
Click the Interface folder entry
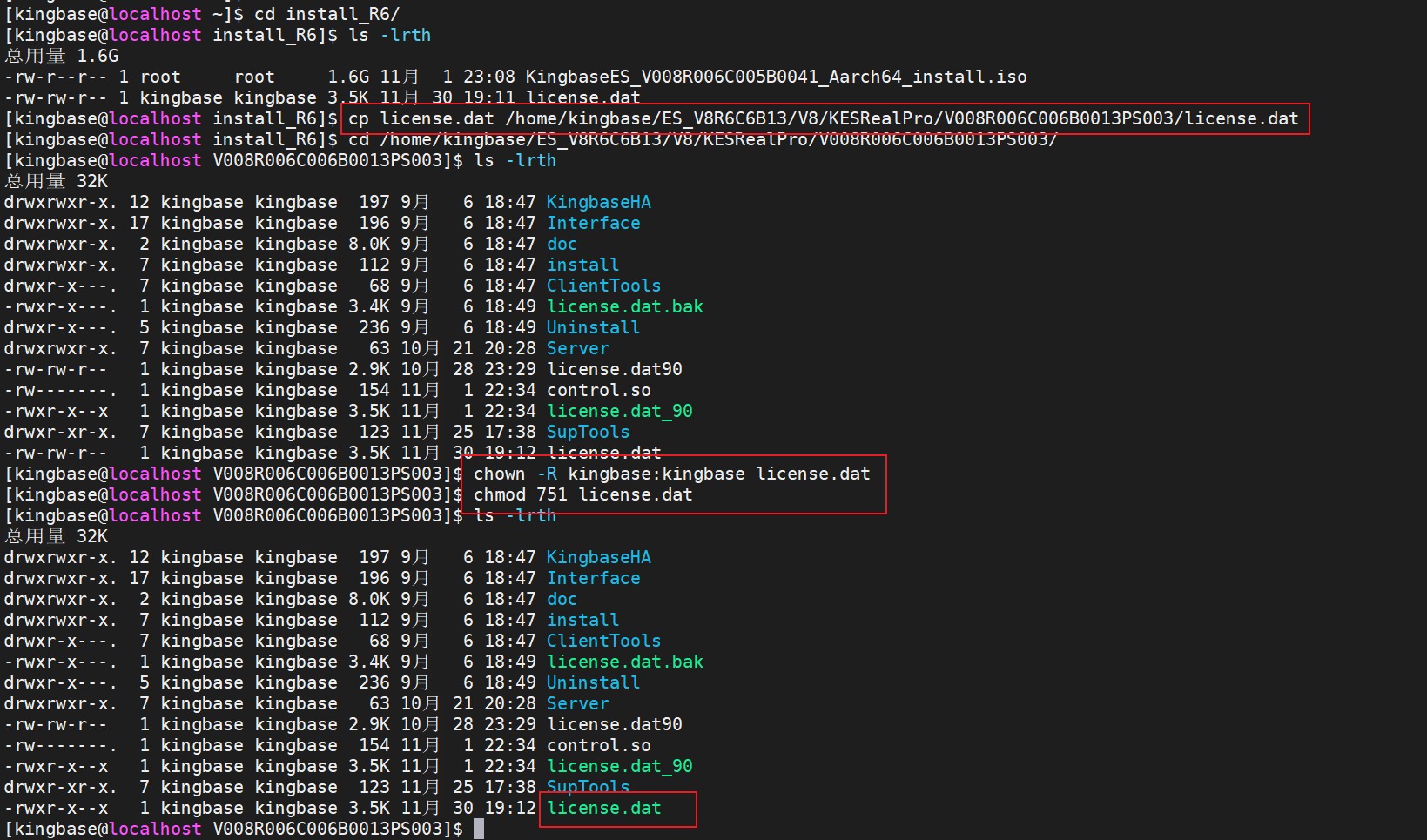tap(593, 223)
